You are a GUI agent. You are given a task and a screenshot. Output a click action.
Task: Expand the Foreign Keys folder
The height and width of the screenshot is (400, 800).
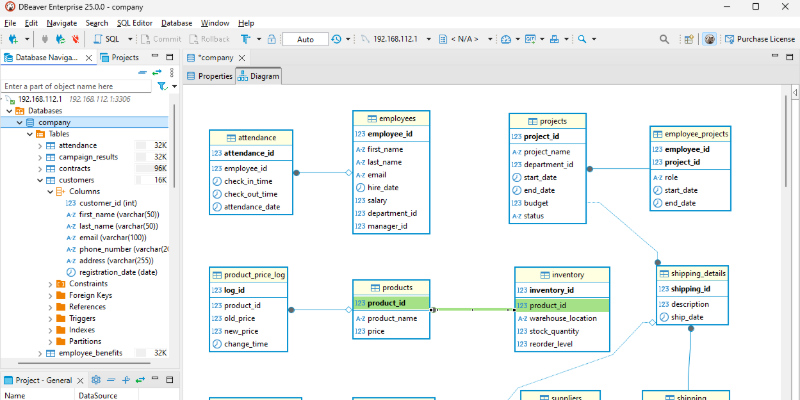coord(50,295)
